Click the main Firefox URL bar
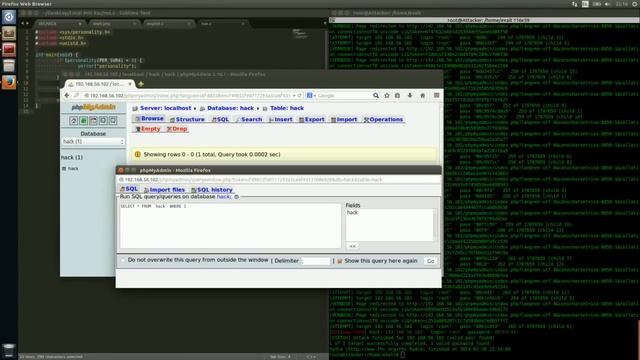This screenshot has width=640, height=360. click(x=188, y=96)
